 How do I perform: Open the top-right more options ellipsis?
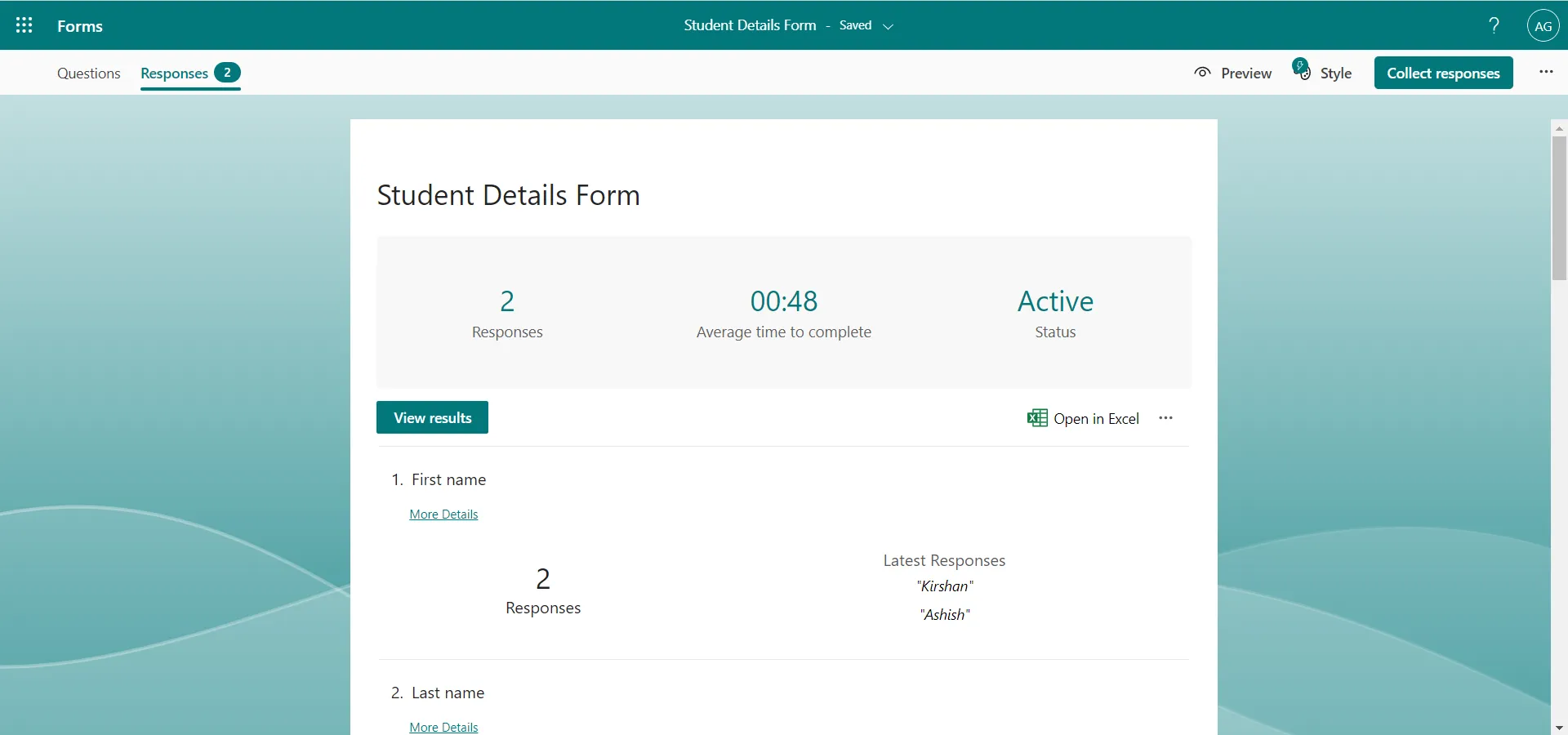coord(1545,72)
